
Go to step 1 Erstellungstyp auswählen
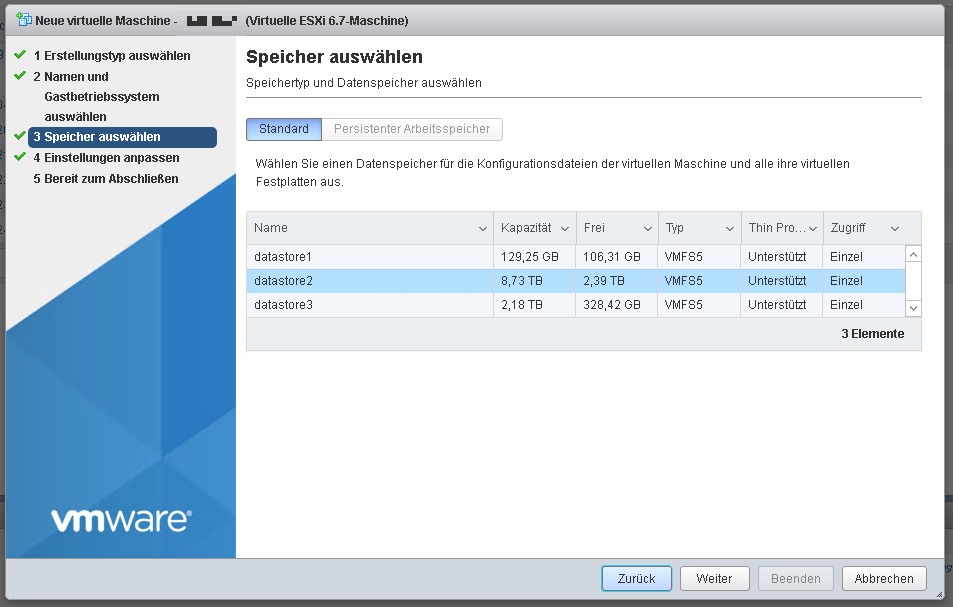117,56
